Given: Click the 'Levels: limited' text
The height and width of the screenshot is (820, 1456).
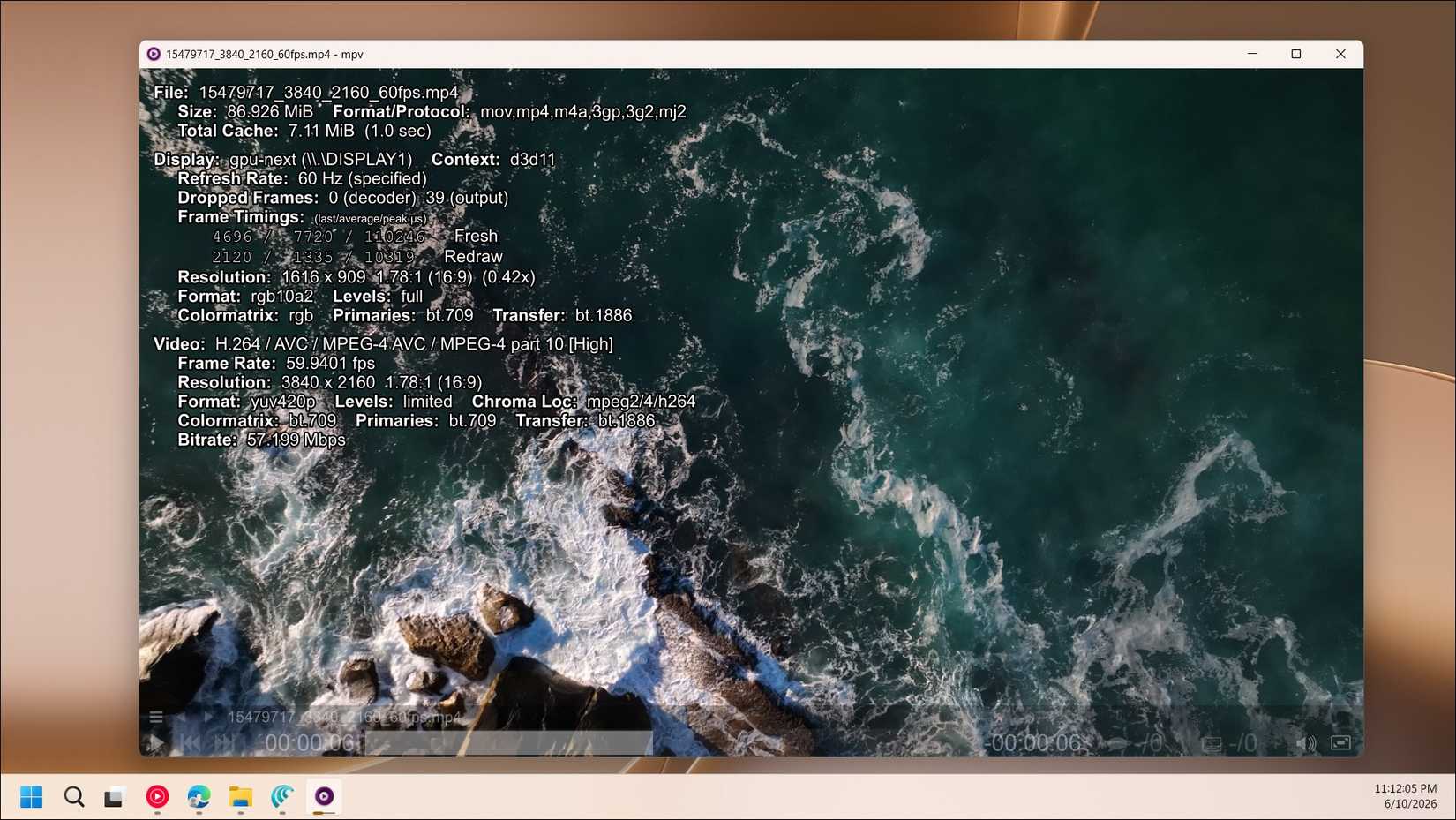Looking at the screenshot, I should click(x=394, y=402).
